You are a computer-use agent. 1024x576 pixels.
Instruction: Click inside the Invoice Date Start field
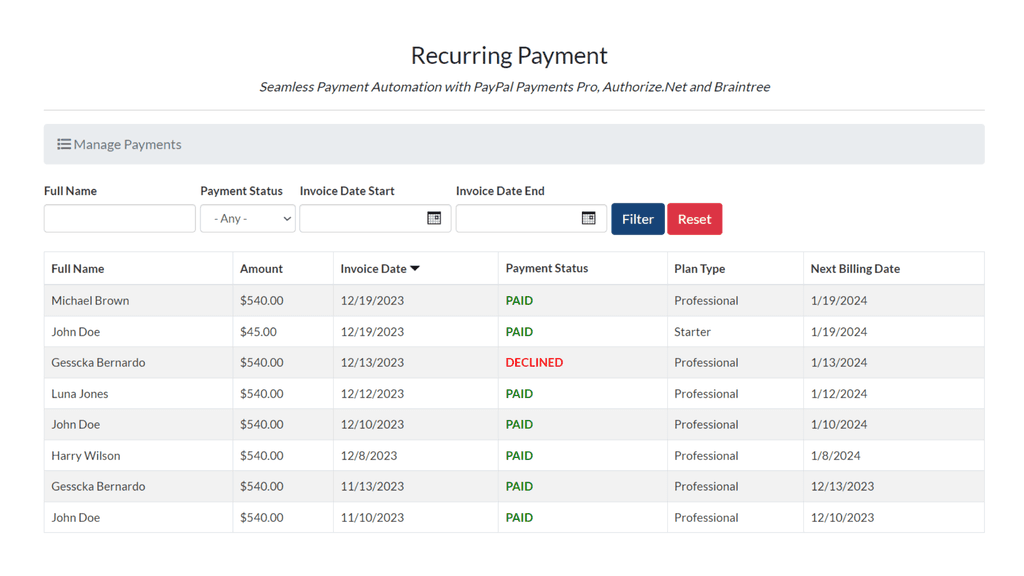coord(370,218)
